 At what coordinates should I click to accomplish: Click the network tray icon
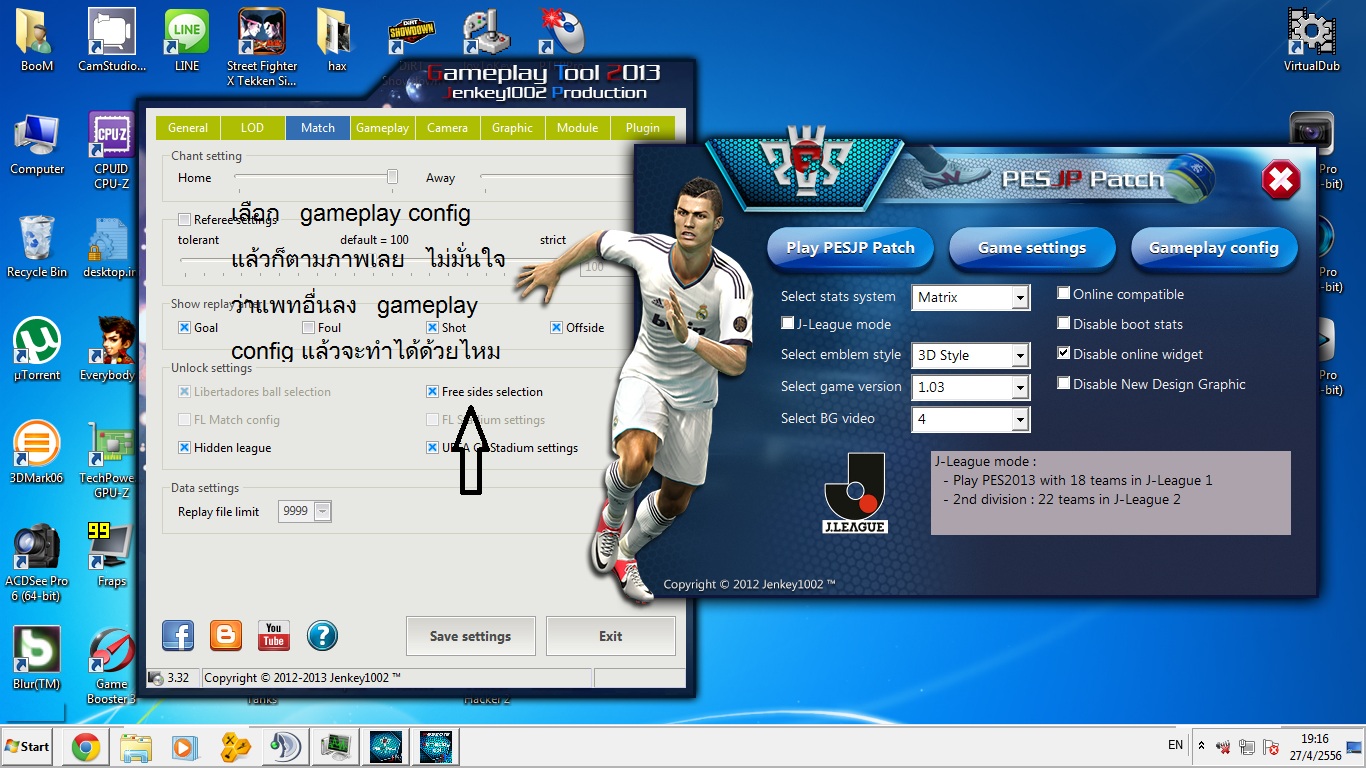1246,747
